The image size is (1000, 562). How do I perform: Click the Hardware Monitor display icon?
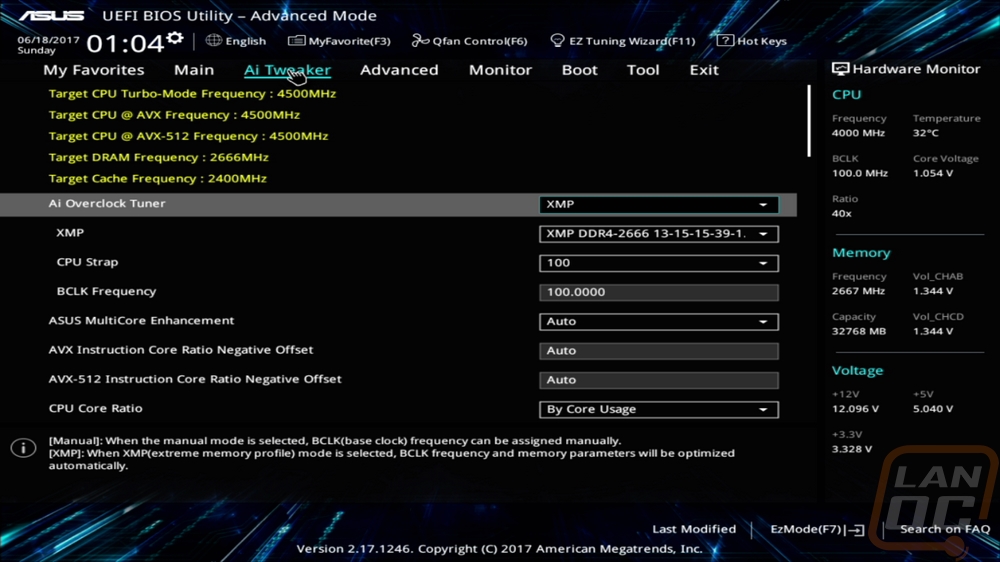841,70
